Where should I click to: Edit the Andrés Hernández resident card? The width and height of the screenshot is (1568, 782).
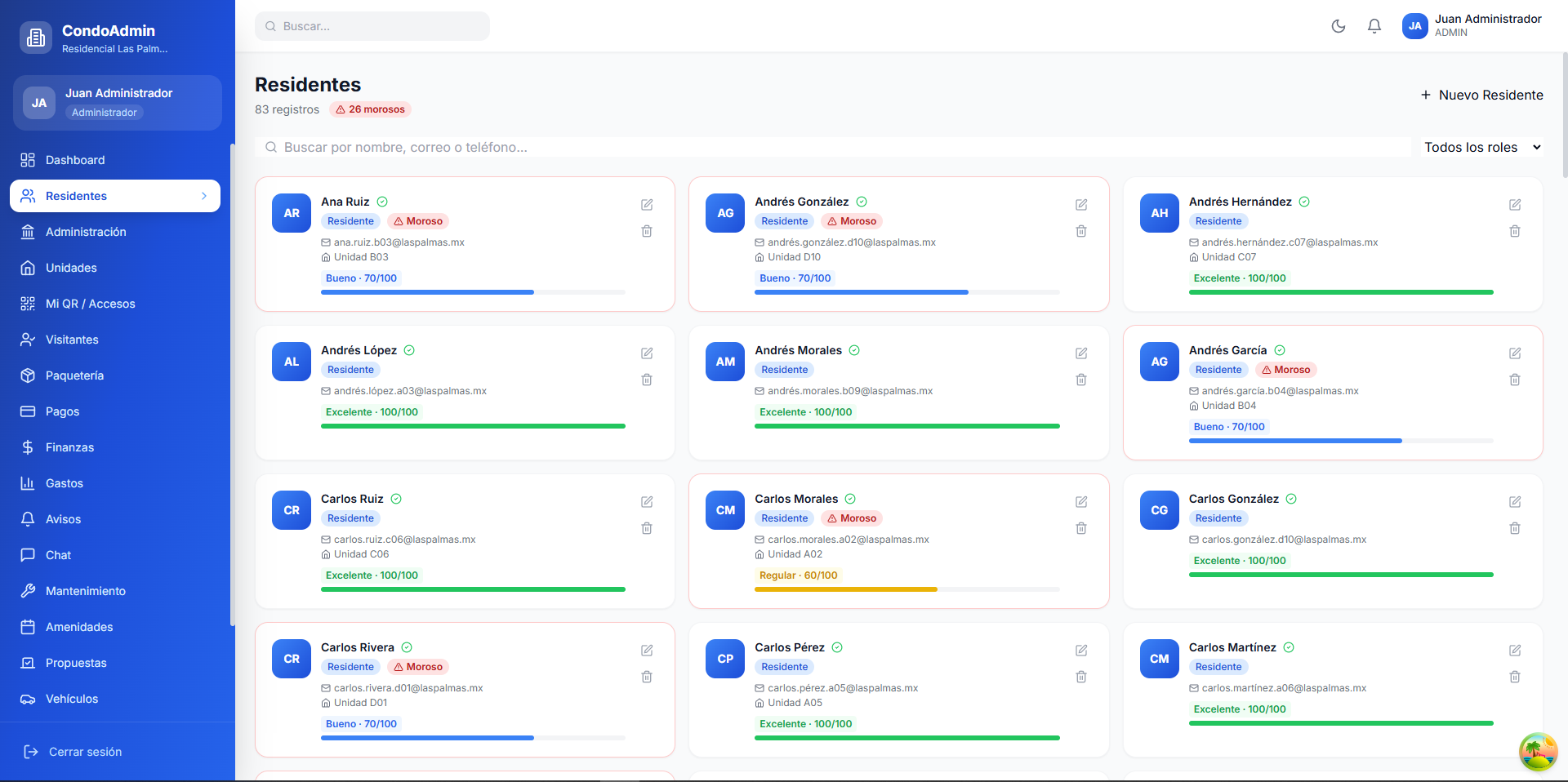[x=1514, y=205]
